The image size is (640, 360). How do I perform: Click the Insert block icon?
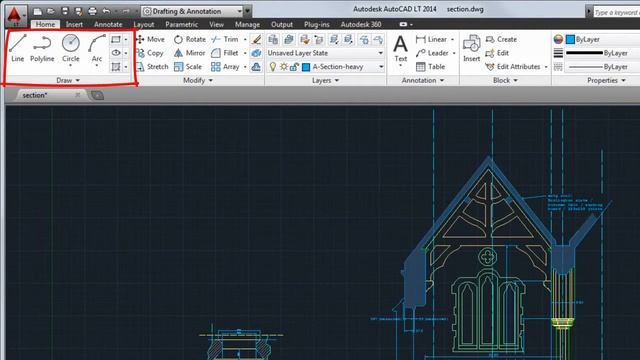pos(471,48)
